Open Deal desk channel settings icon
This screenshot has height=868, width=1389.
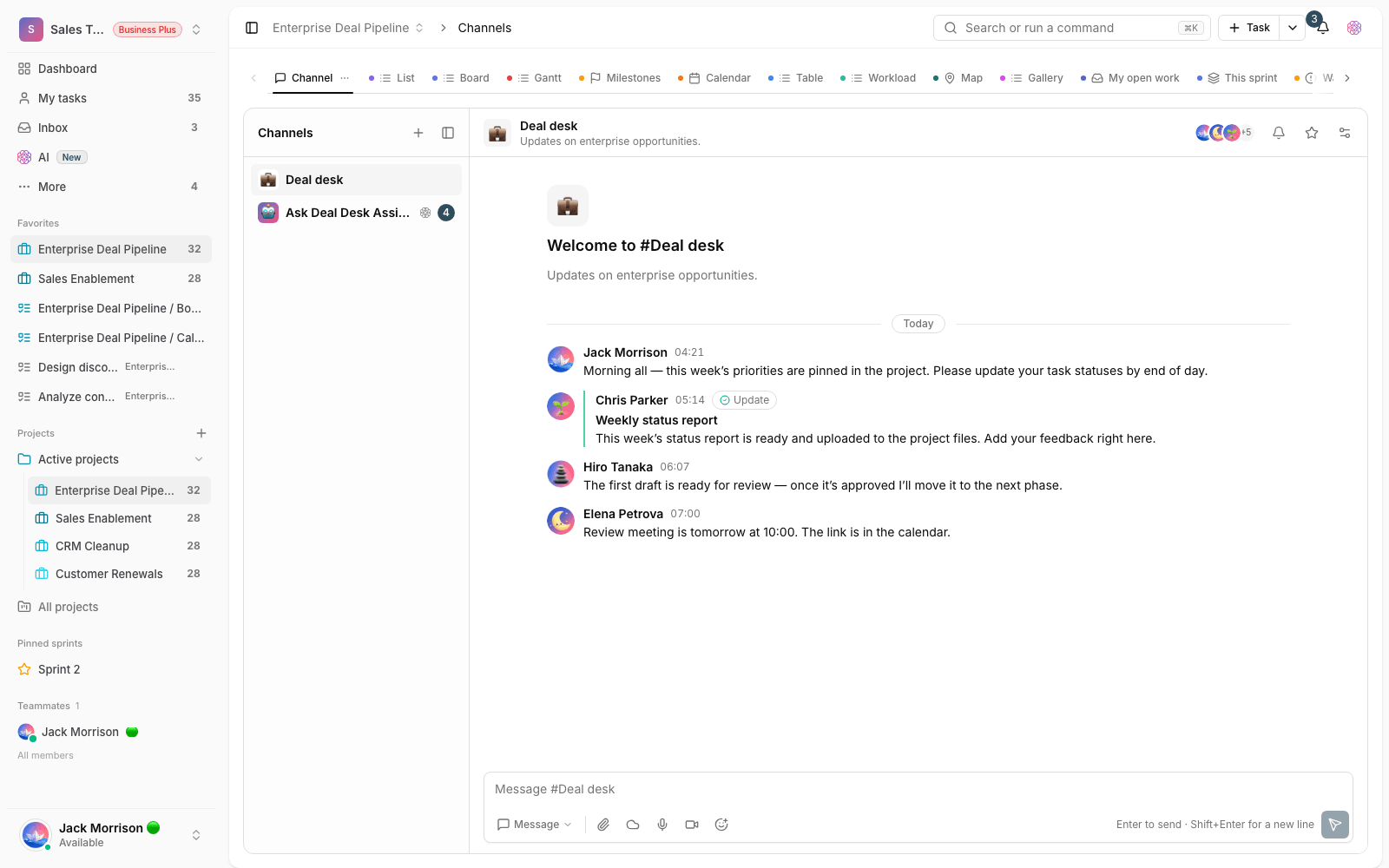1345,133
